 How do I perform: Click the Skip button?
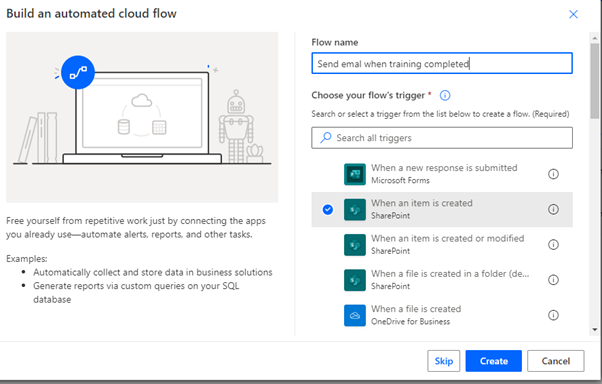coord(443,361)
